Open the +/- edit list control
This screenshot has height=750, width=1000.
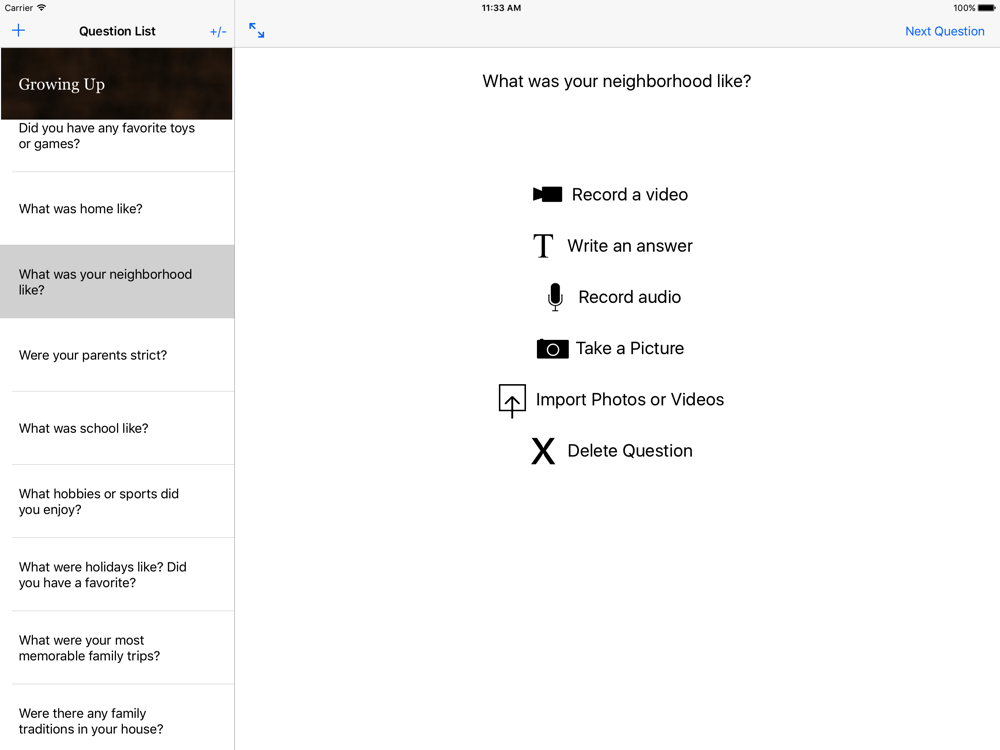[x=218, y=31]
